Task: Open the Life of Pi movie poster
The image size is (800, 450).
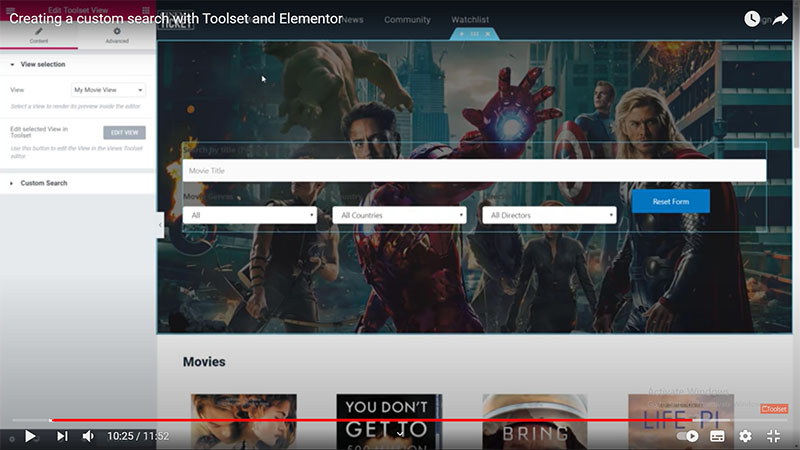Action: coord(681,421)
